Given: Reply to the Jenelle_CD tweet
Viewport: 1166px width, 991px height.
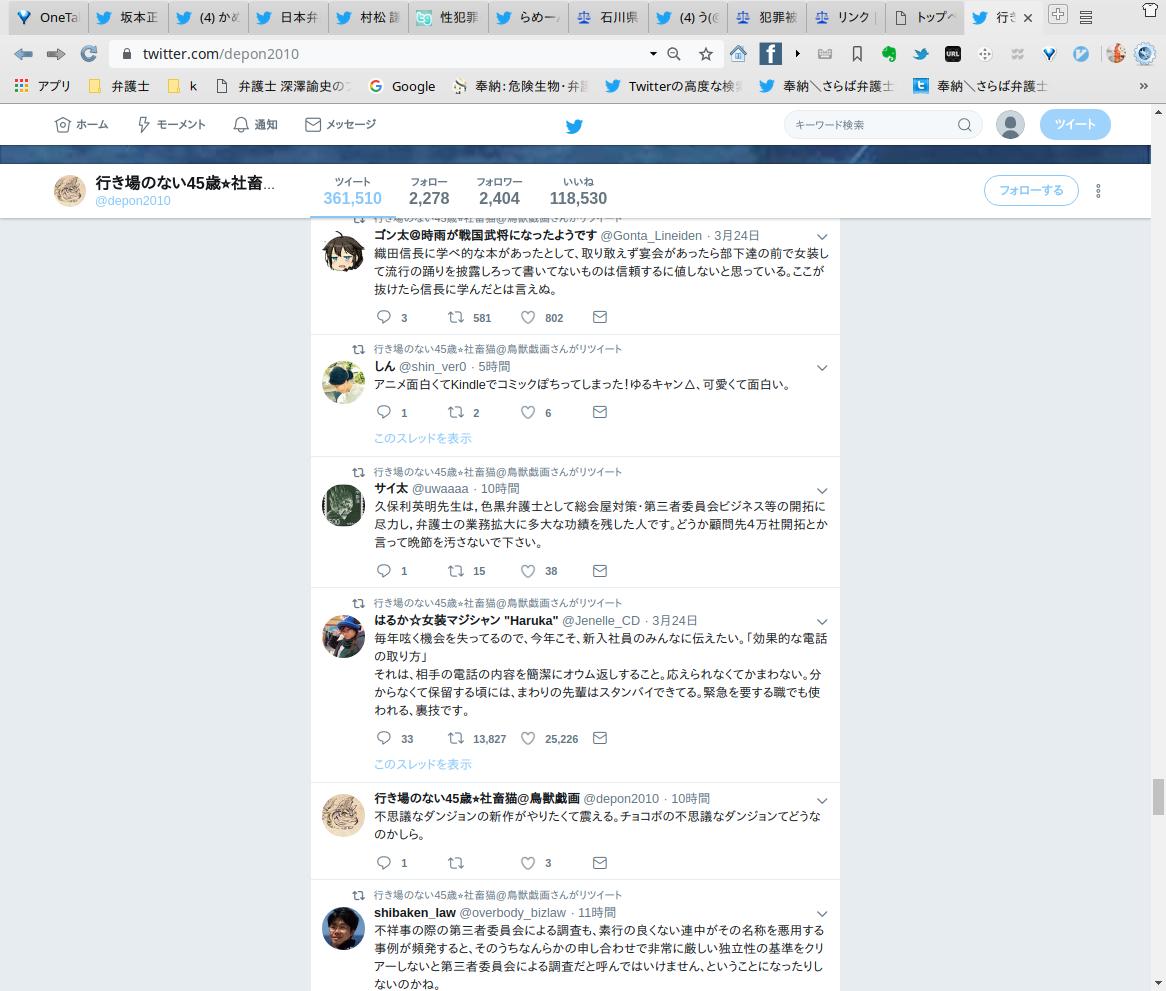Looking at the screenshot, I should (384, 738).
